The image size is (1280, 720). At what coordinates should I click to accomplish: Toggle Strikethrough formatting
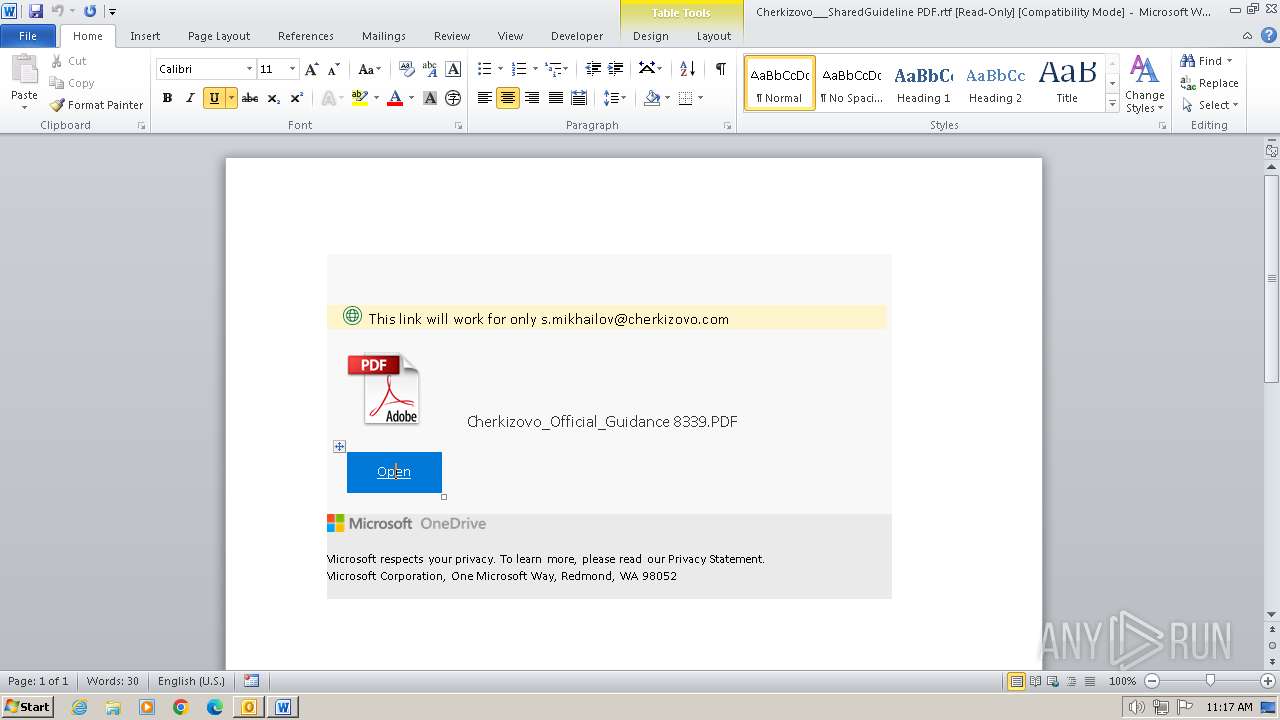click(250, 98)
